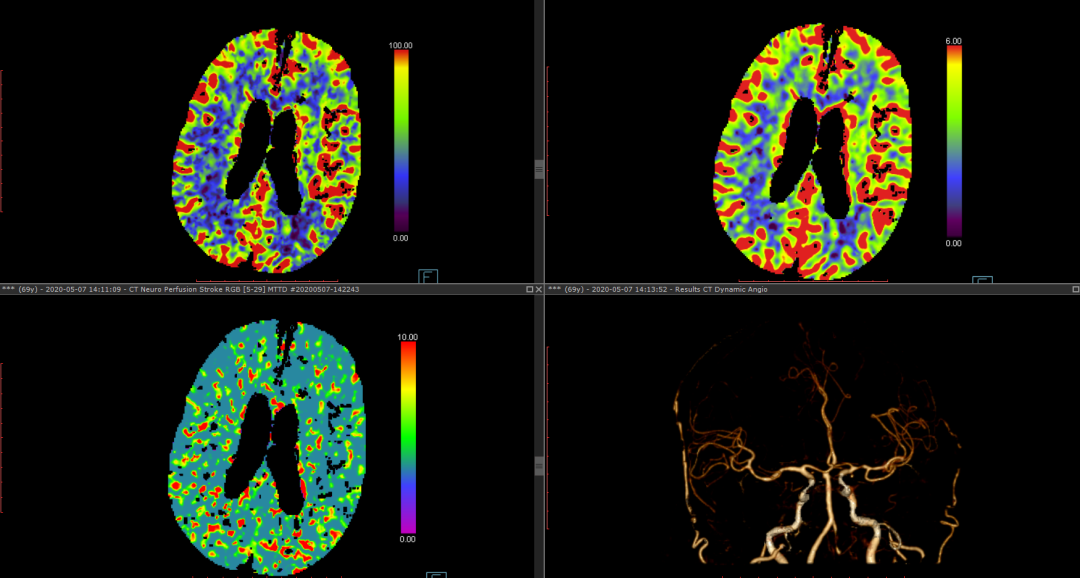
Task: Click the MTTD perfusion map brain image
Action: coord(267,446)
